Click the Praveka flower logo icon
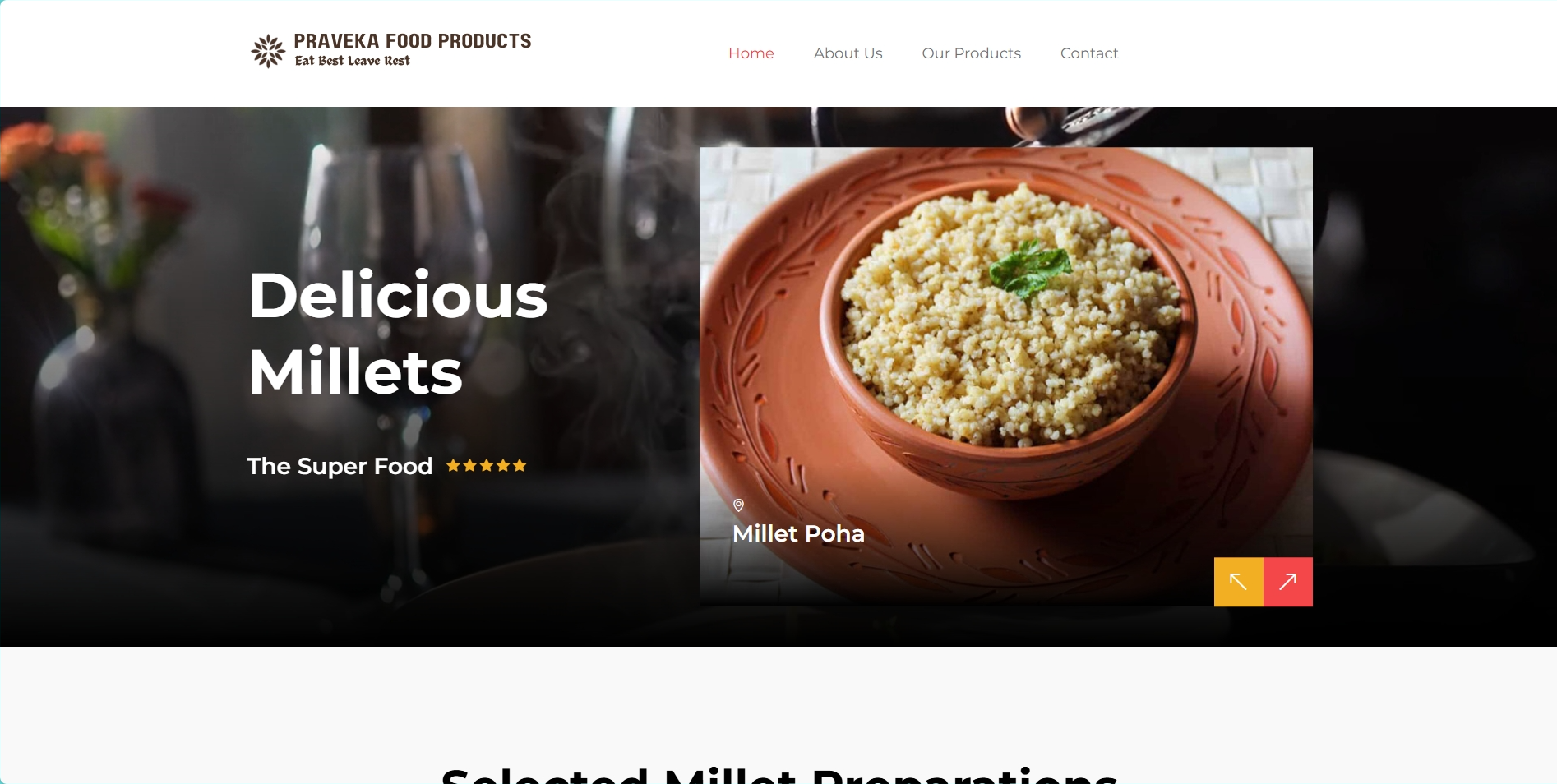 pyautogui.click(x=268, y=51)
